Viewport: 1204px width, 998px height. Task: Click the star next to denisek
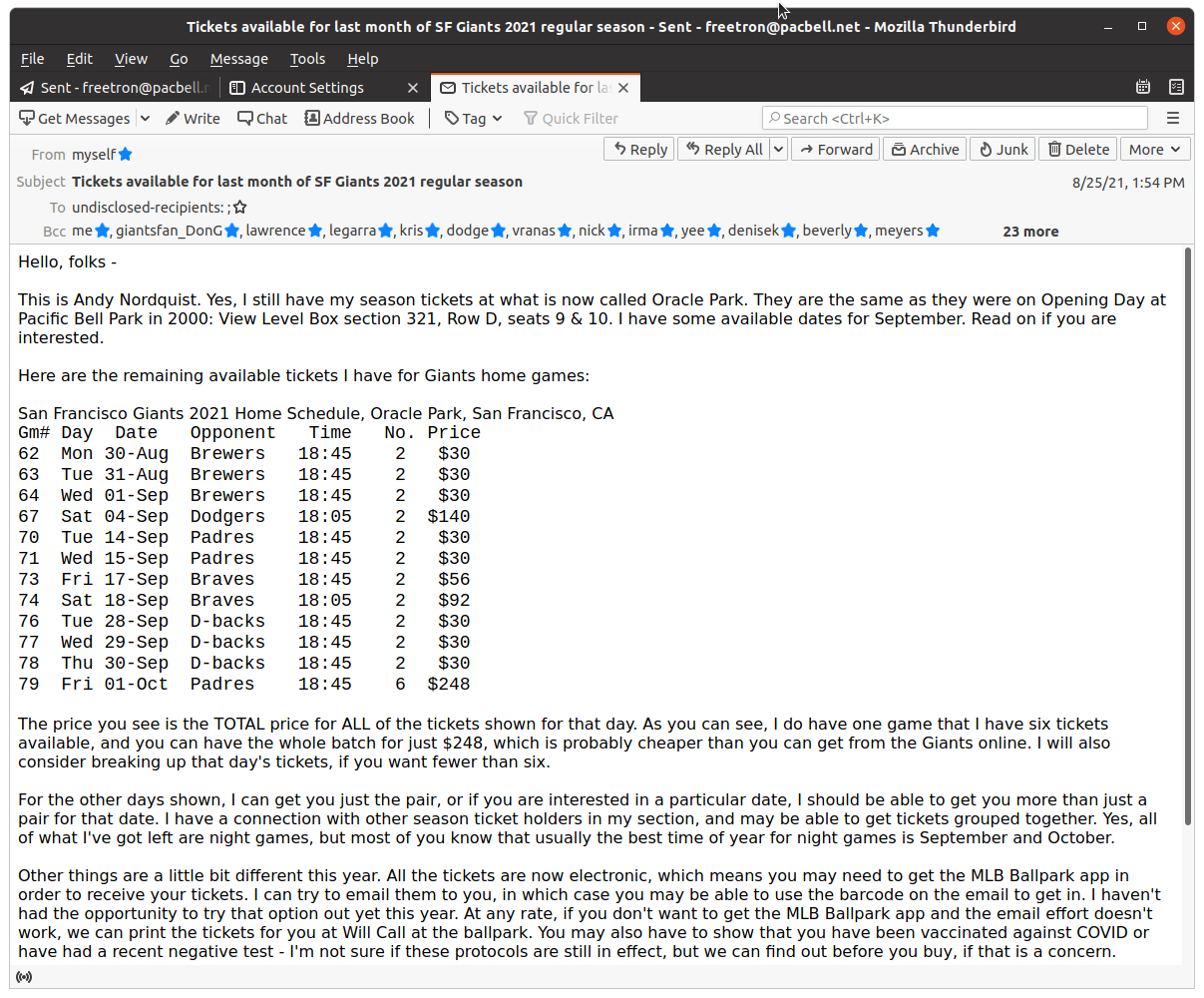point(789,231)
